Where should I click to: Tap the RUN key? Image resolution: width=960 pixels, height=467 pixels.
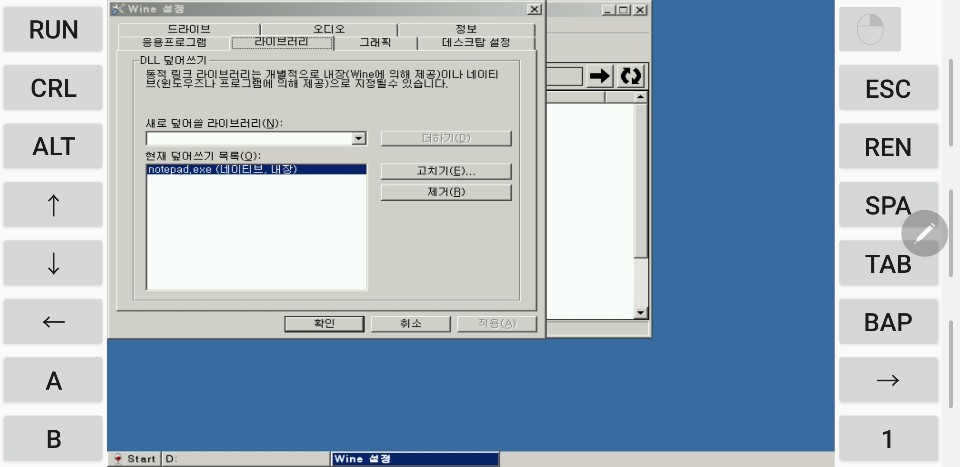click(53, 29)
